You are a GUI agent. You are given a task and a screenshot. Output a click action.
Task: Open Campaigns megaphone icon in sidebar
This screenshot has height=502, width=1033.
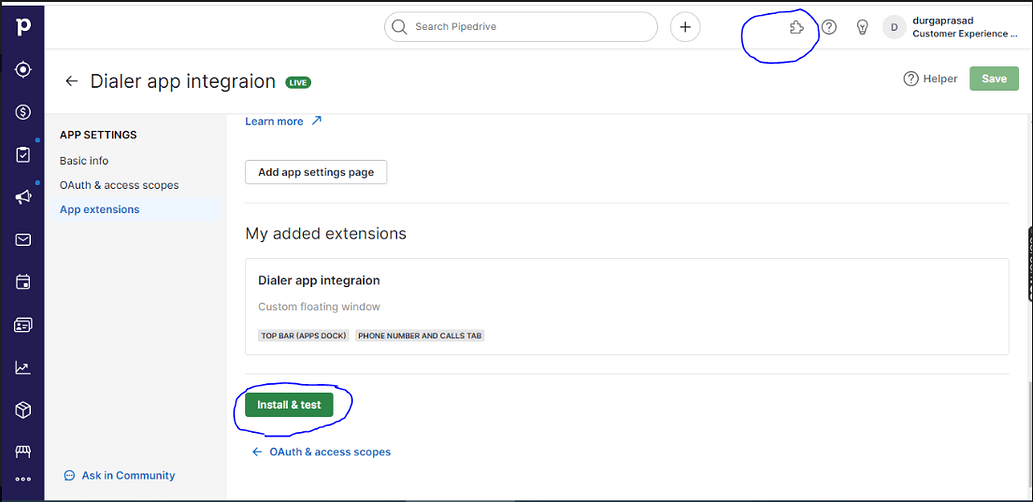click(23, 197)
